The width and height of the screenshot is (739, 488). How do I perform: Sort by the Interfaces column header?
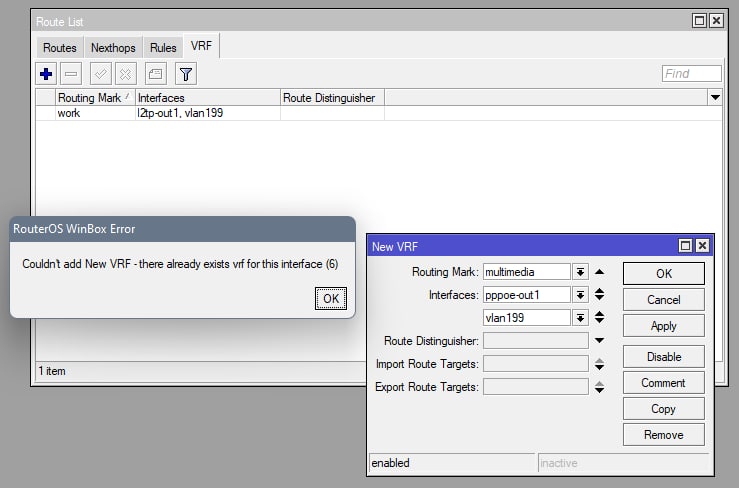(208, 98)
